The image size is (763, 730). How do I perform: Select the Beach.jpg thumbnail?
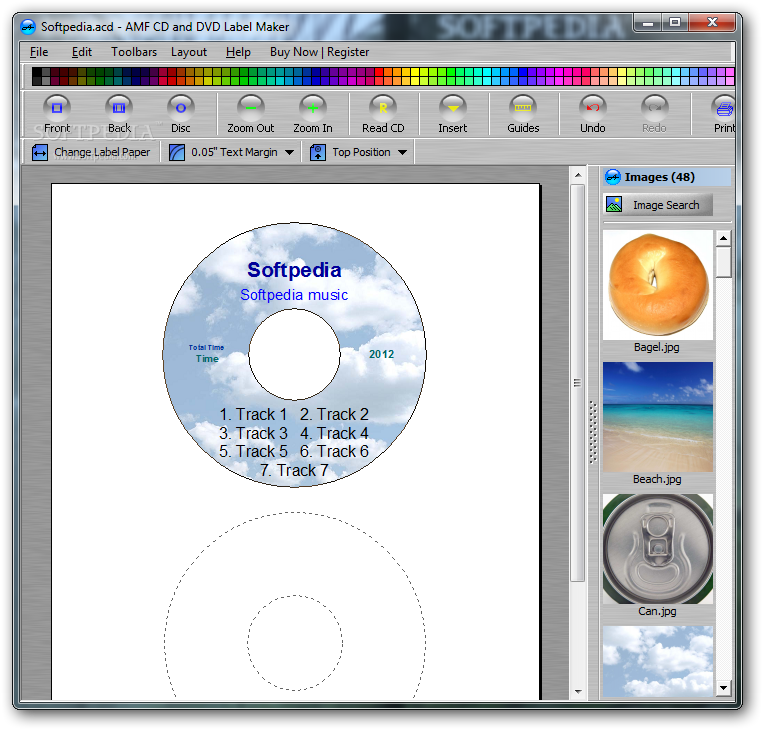657,417
